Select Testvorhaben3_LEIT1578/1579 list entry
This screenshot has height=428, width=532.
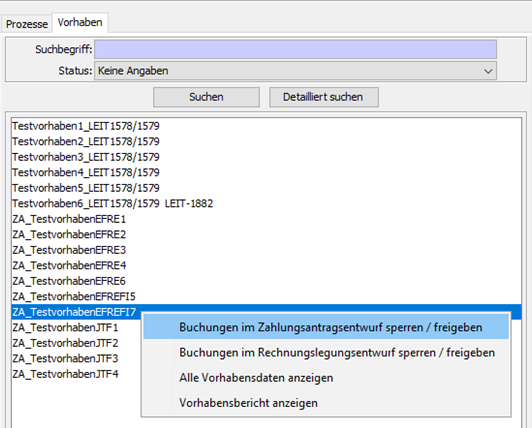tap(86, 157)
